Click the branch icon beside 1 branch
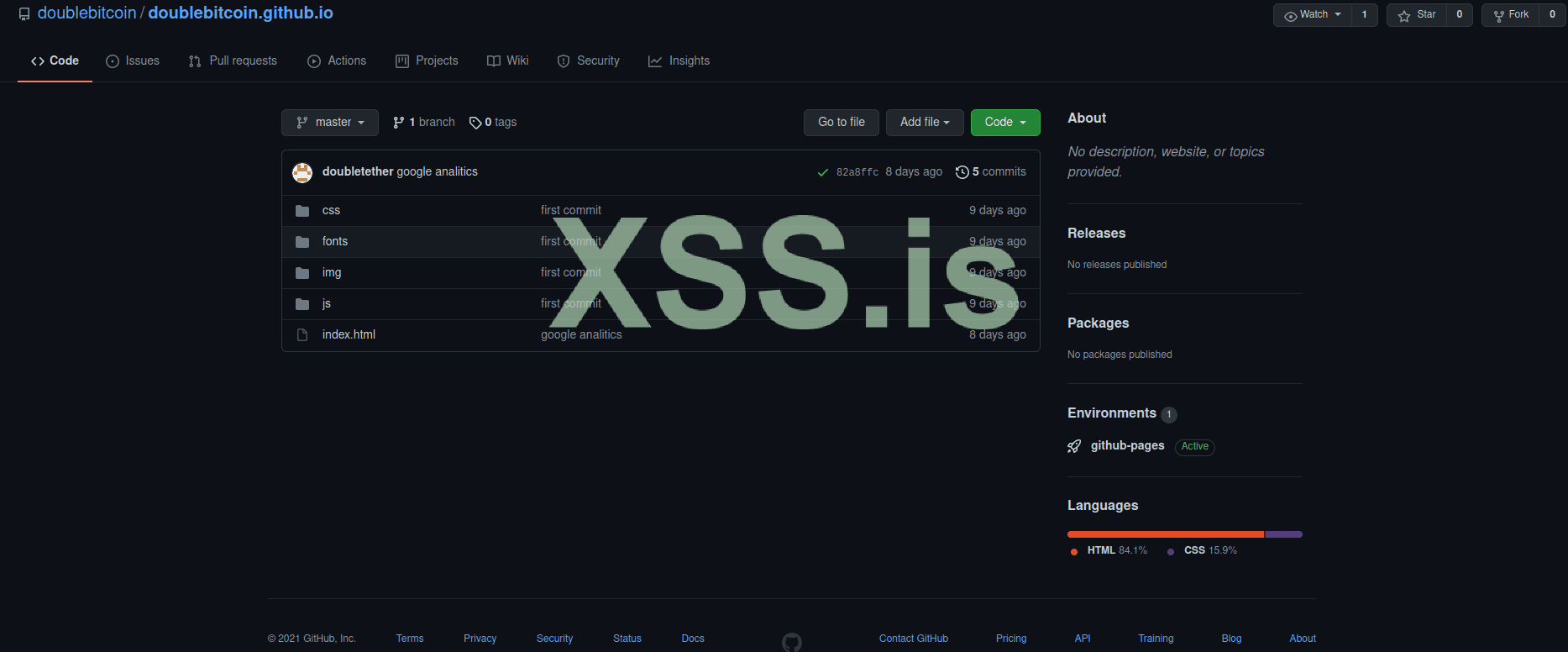 click(x=399, y=123)
